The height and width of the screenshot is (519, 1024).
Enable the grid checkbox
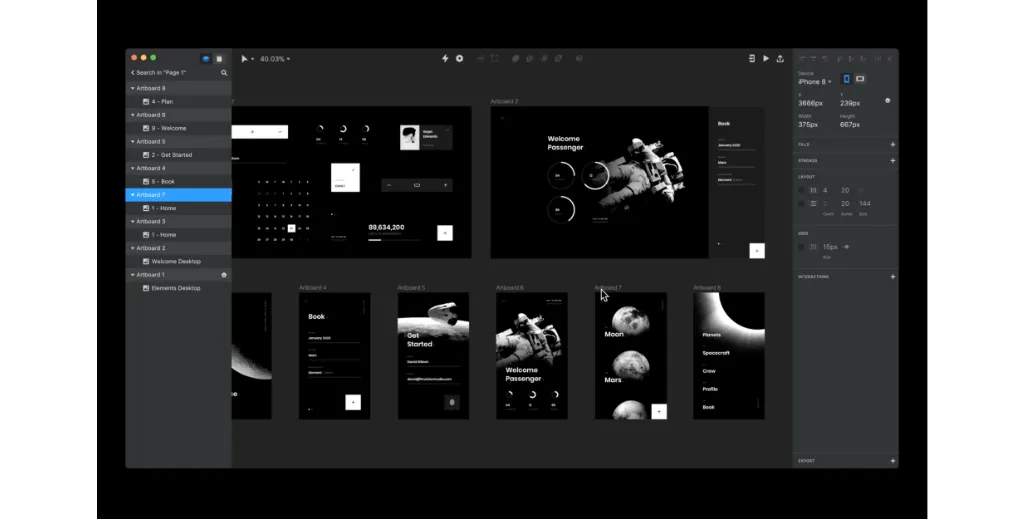[x=801, y=247]
